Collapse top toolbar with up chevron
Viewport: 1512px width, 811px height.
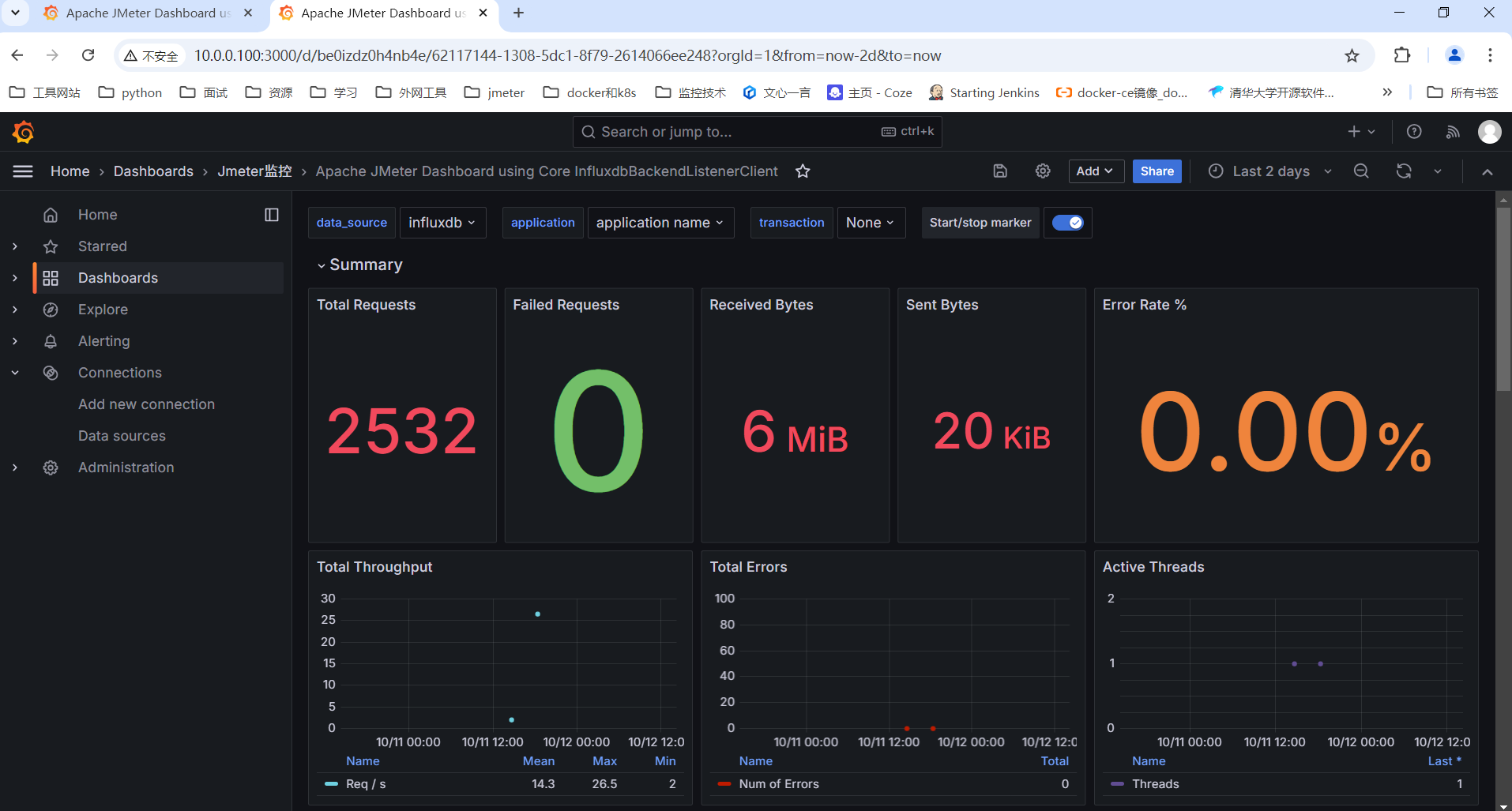1488,171
